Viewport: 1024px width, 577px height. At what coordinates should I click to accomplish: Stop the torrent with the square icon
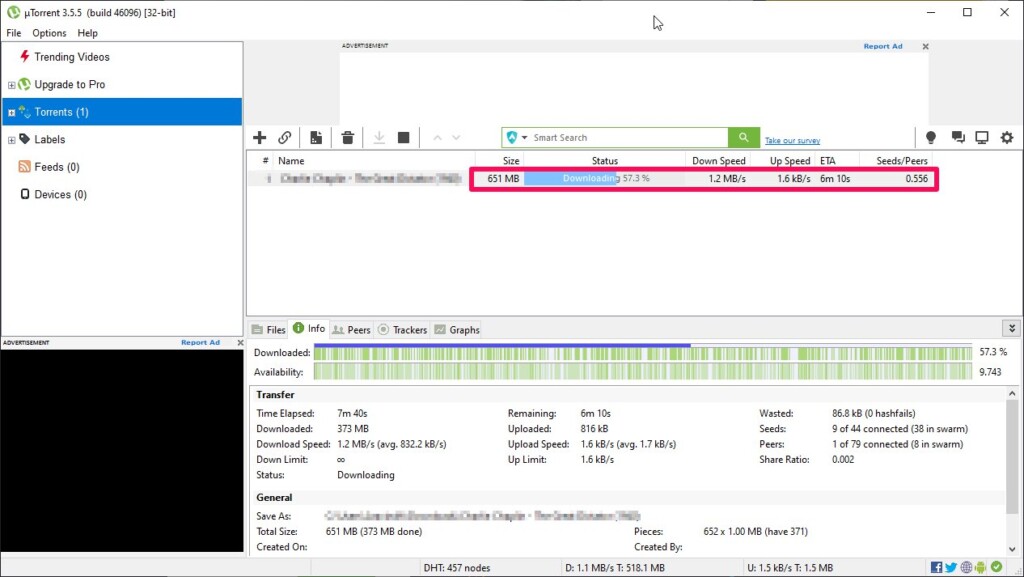click(x=404, y=137)
